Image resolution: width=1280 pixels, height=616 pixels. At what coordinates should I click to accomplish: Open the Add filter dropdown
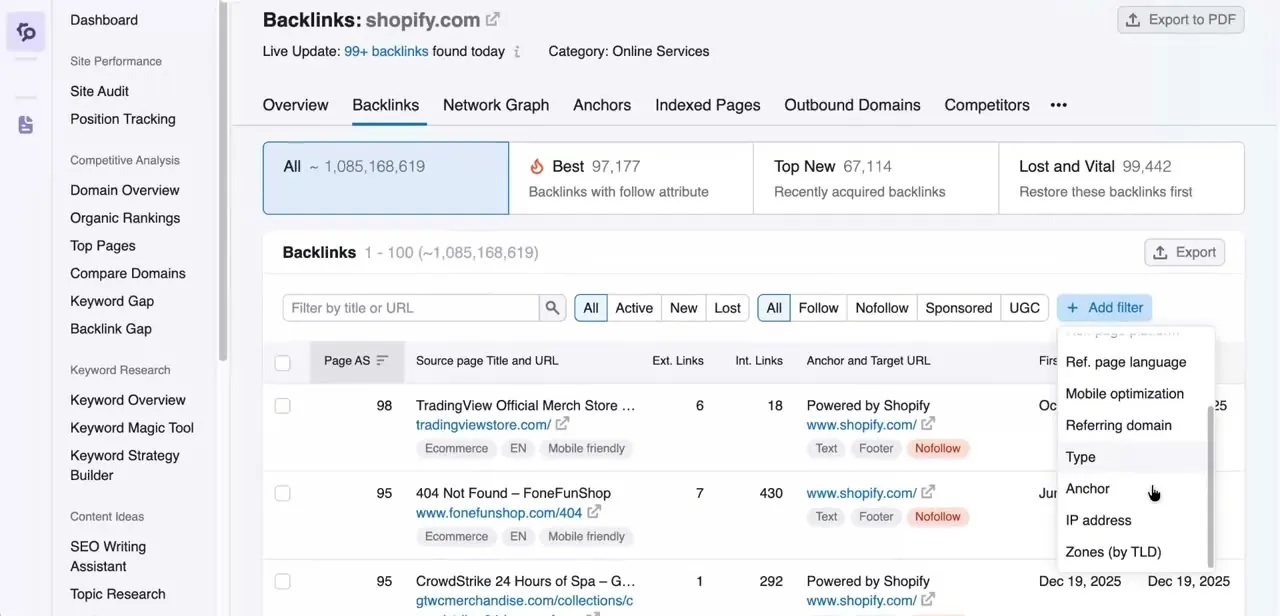coord(1105,308)
